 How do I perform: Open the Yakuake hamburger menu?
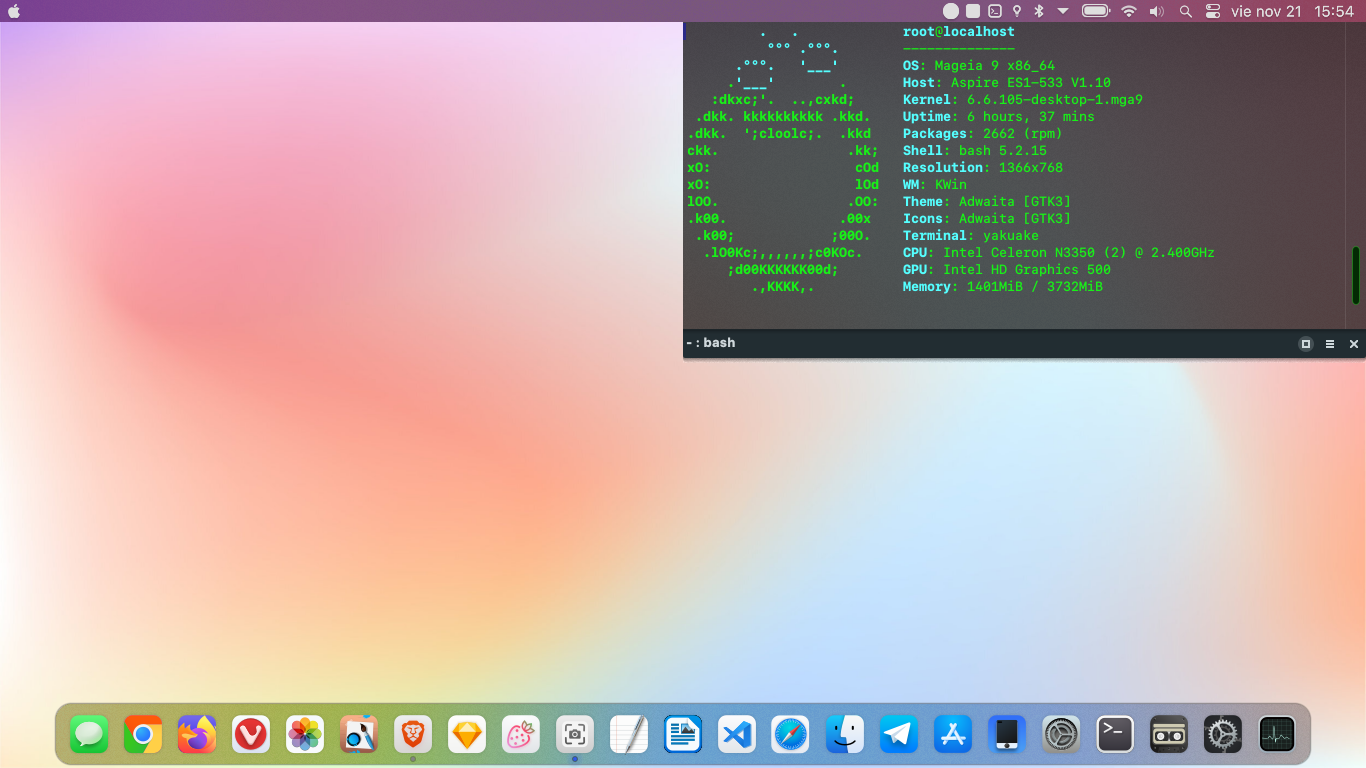[1330, 344]
